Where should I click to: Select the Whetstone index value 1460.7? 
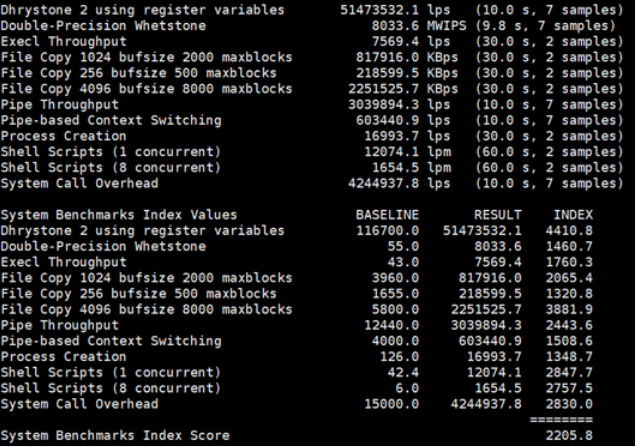pyautogui.click(x=572, y=246)
